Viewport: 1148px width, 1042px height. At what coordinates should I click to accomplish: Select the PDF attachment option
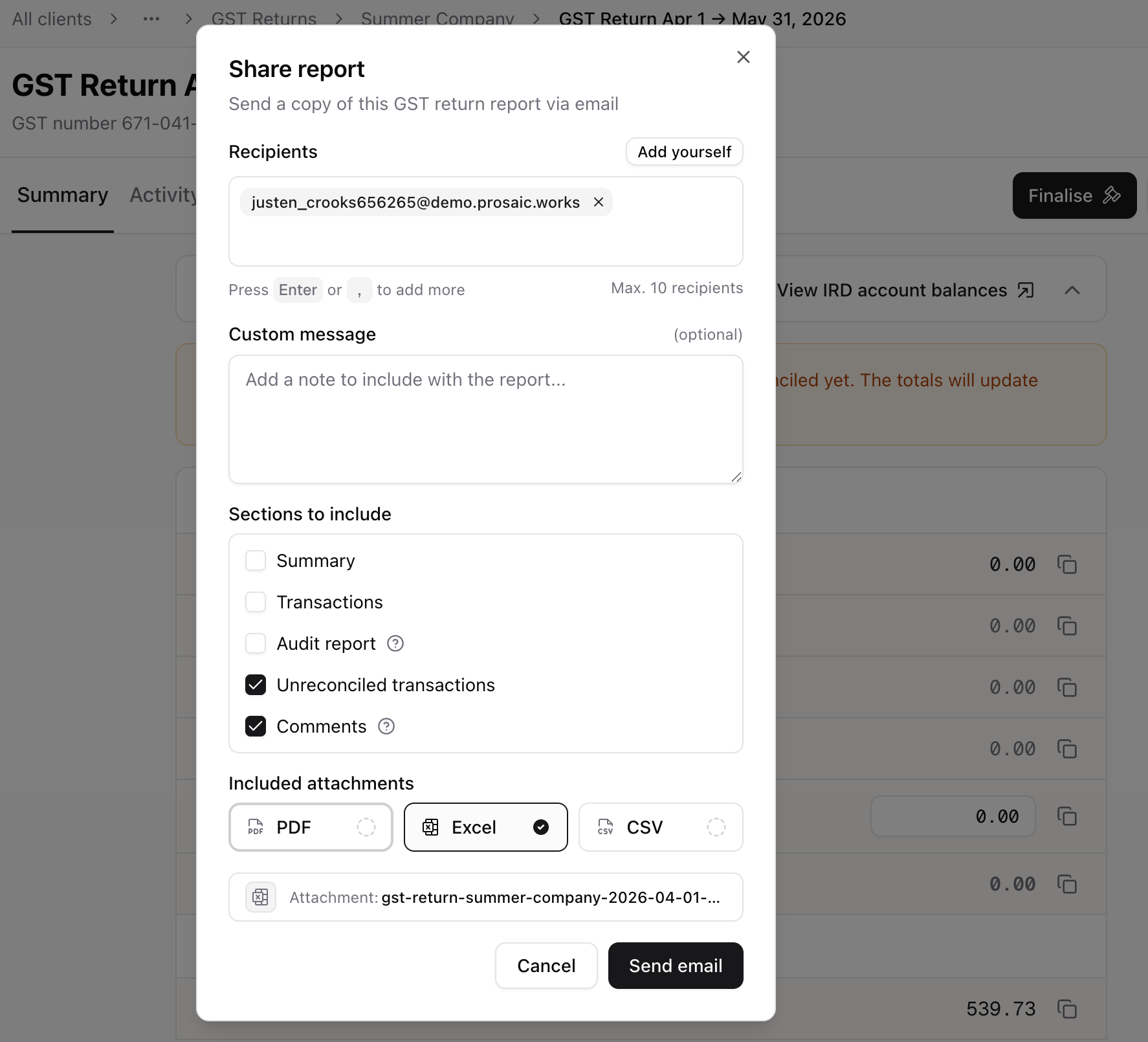pos(311,827)
